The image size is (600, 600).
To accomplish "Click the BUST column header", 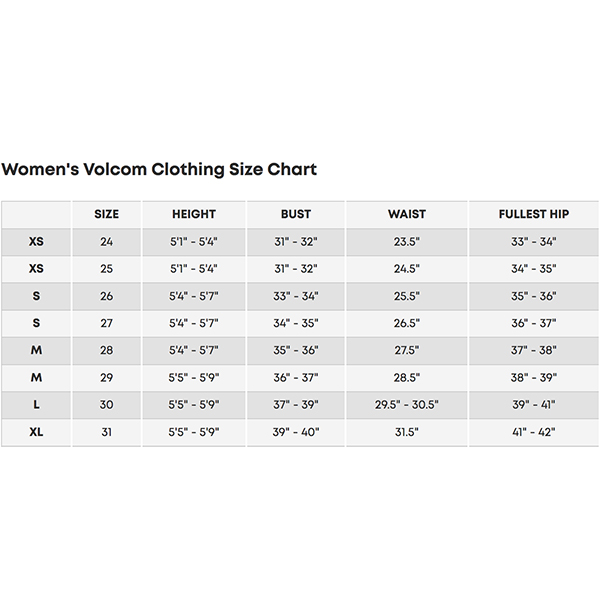I will pos(295,214).
